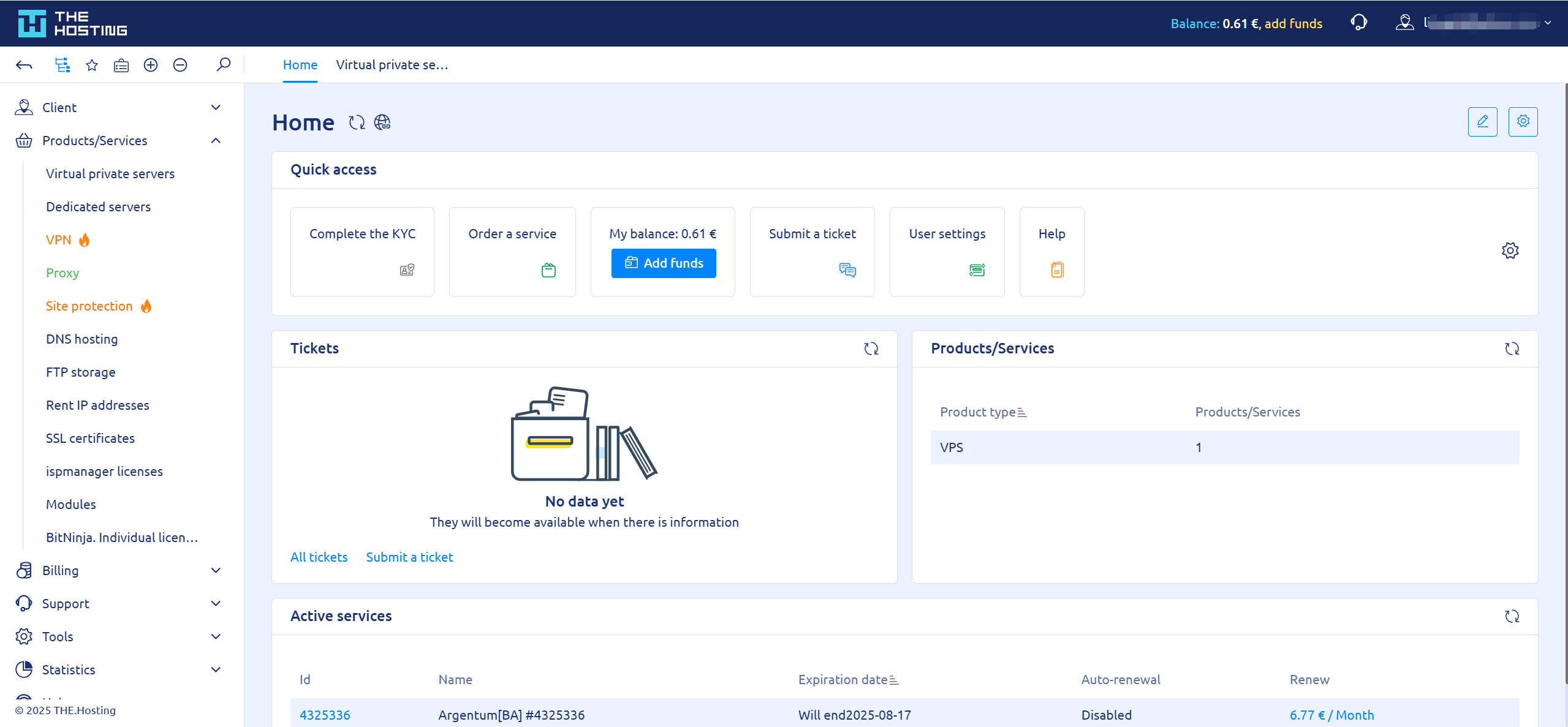Open DNS hosting in sidebar
Image resolution: width=1568 pixels, height=727 pixels.
tap(81, 339)
